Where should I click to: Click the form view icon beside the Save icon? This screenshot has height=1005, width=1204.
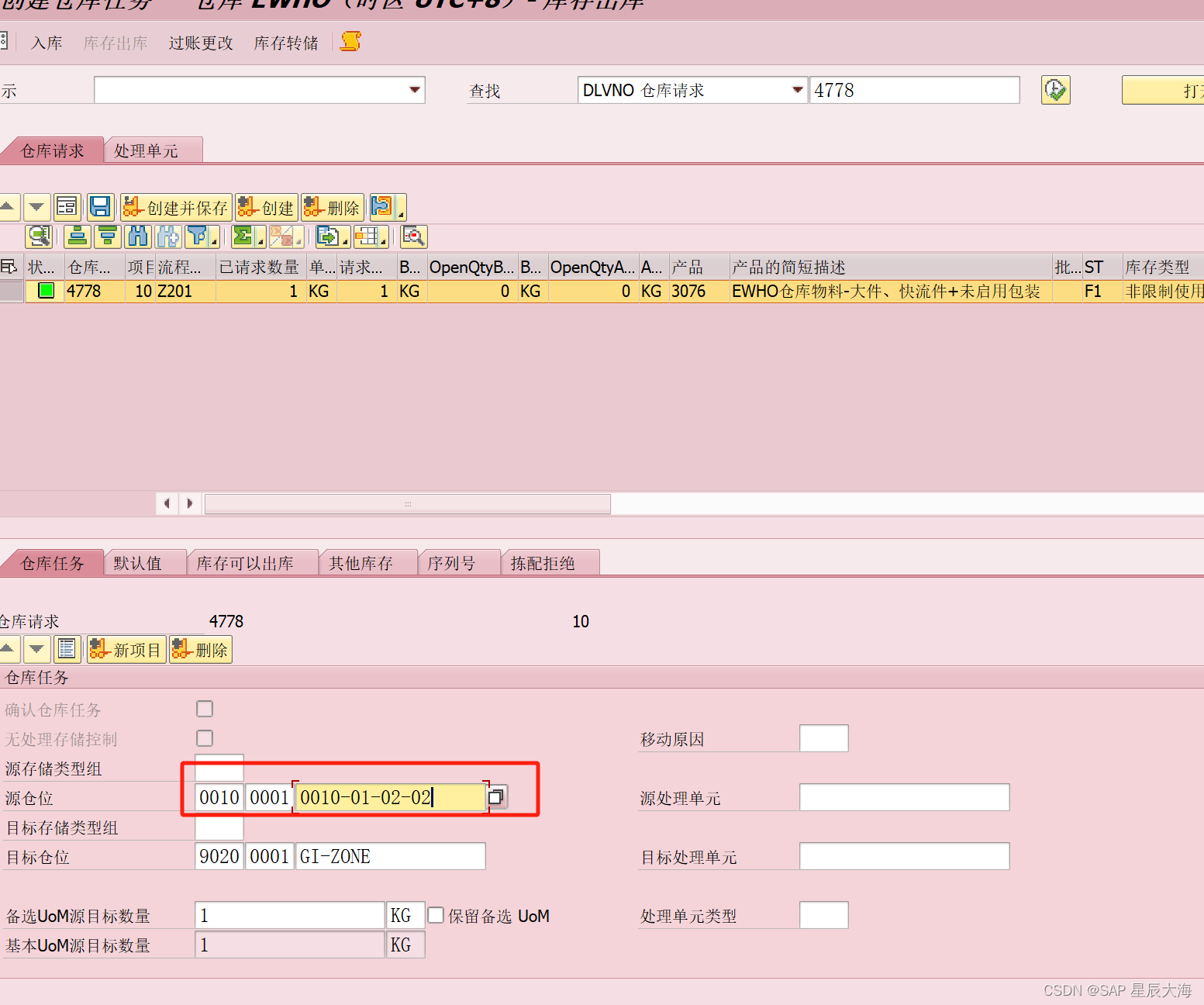[x=67, y=207]
